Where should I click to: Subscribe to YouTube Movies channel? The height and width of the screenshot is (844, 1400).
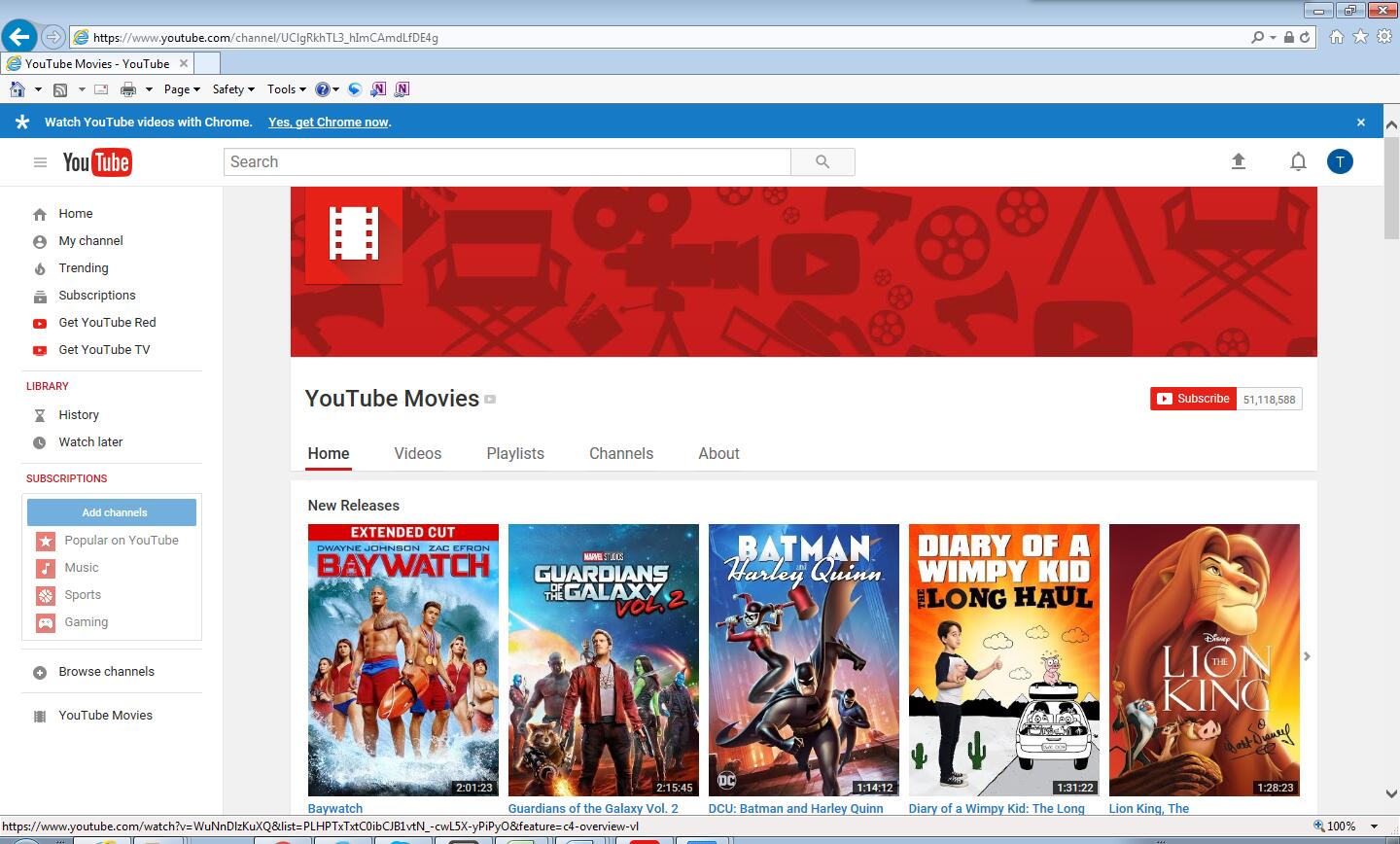coord(1193,399)
